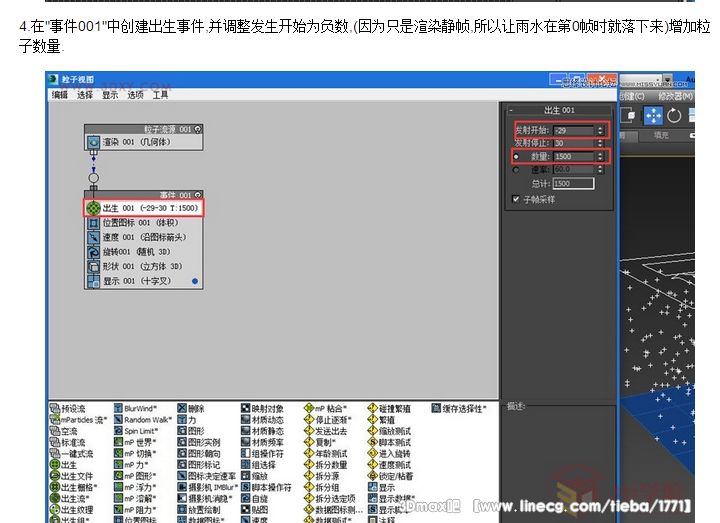The width and height of the screenshot is (720, 523).
Task: Pick the 空流 item in the depot
Action: click(x=63, y=431)
